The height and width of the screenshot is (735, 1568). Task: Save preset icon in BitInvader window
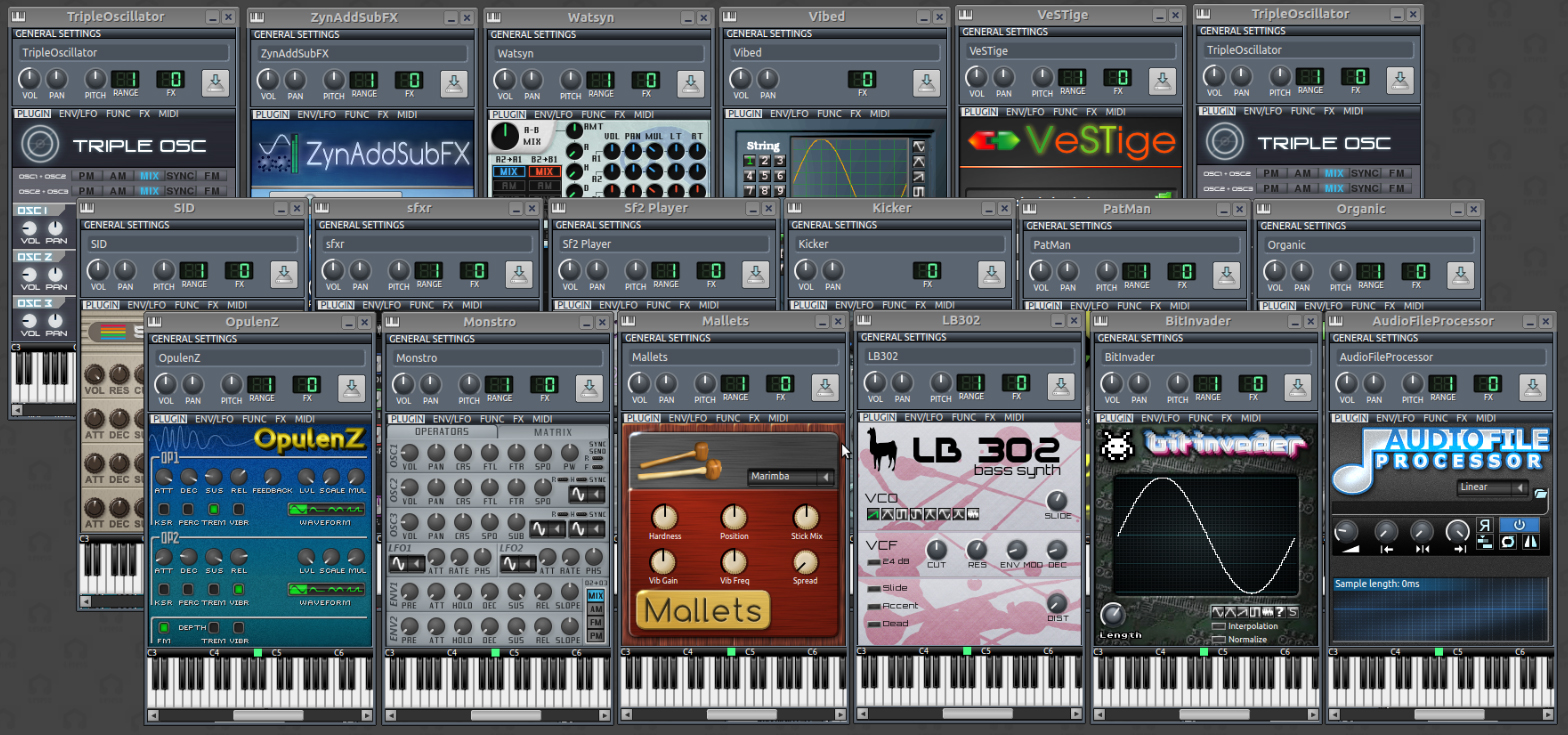(x=1298, y=387)
